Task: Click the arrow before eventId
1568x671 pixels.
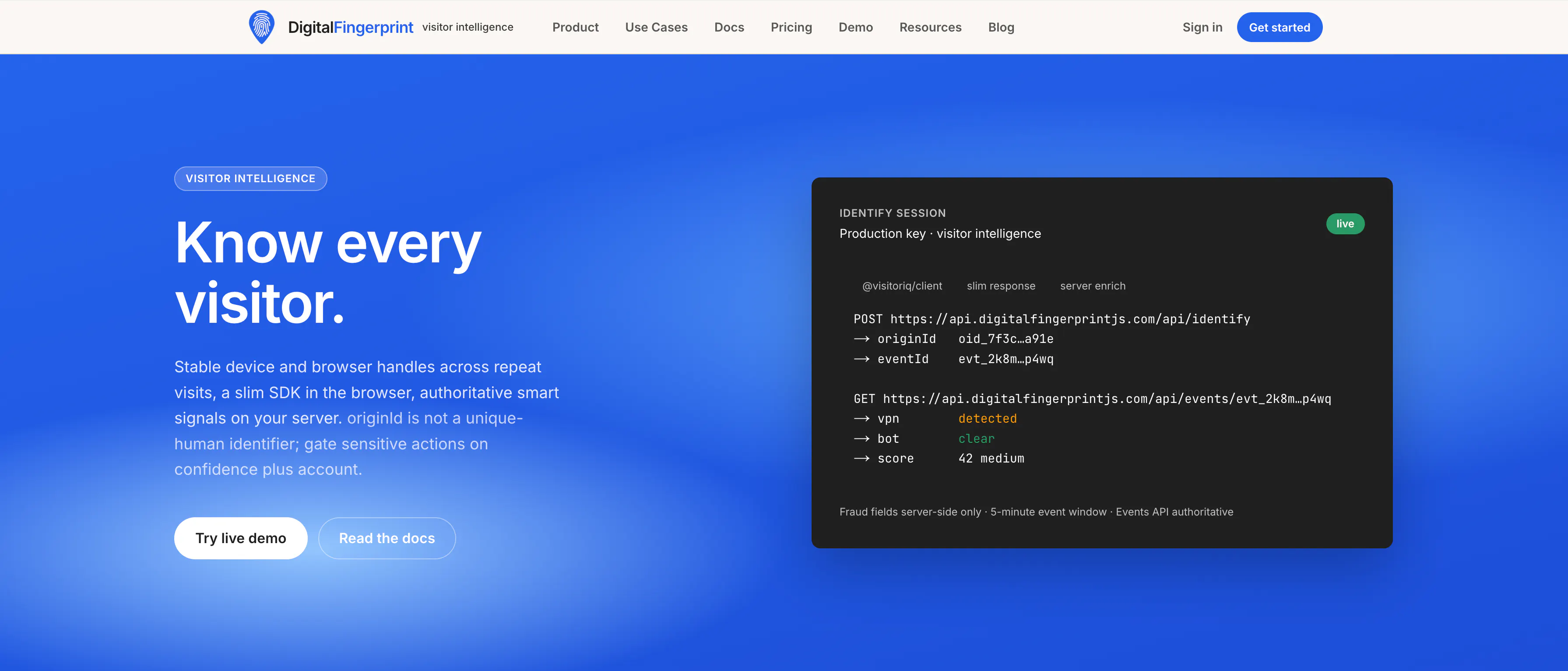Action: [861, 359]
